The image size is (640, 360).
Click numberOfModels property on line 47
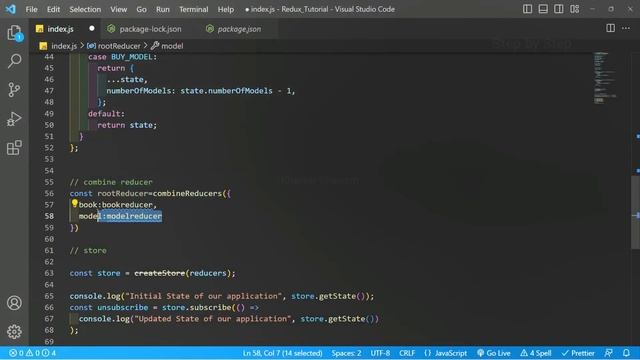(x=139, y=91)
